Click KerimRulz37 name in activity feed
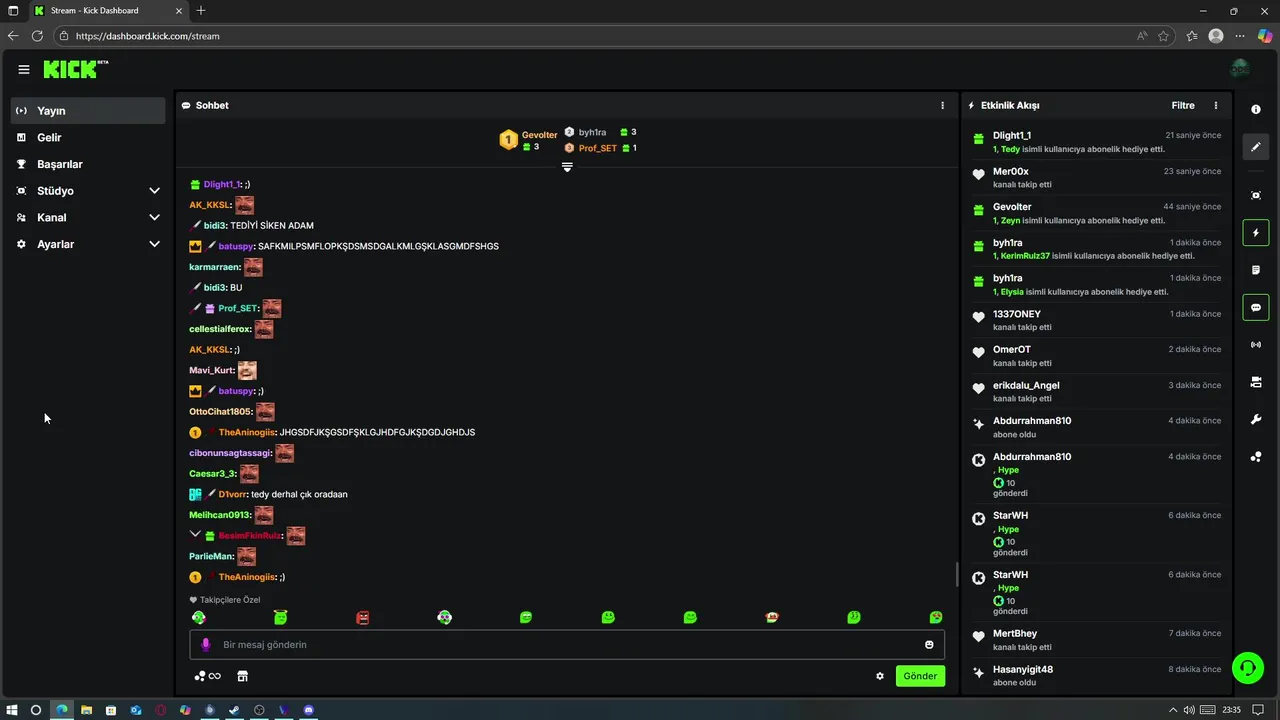1280x720 pixels. point(1025,256)
